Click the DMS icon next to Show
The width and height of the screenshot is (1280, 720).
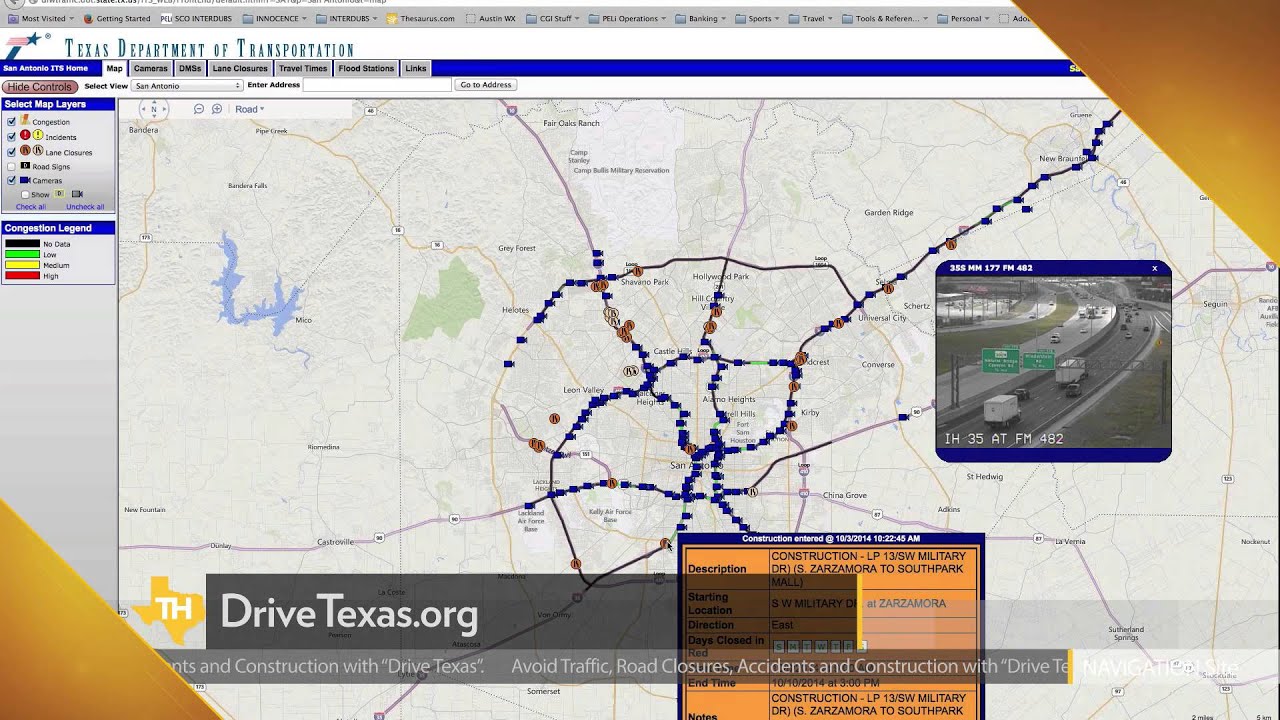click(x=59, y=193)
